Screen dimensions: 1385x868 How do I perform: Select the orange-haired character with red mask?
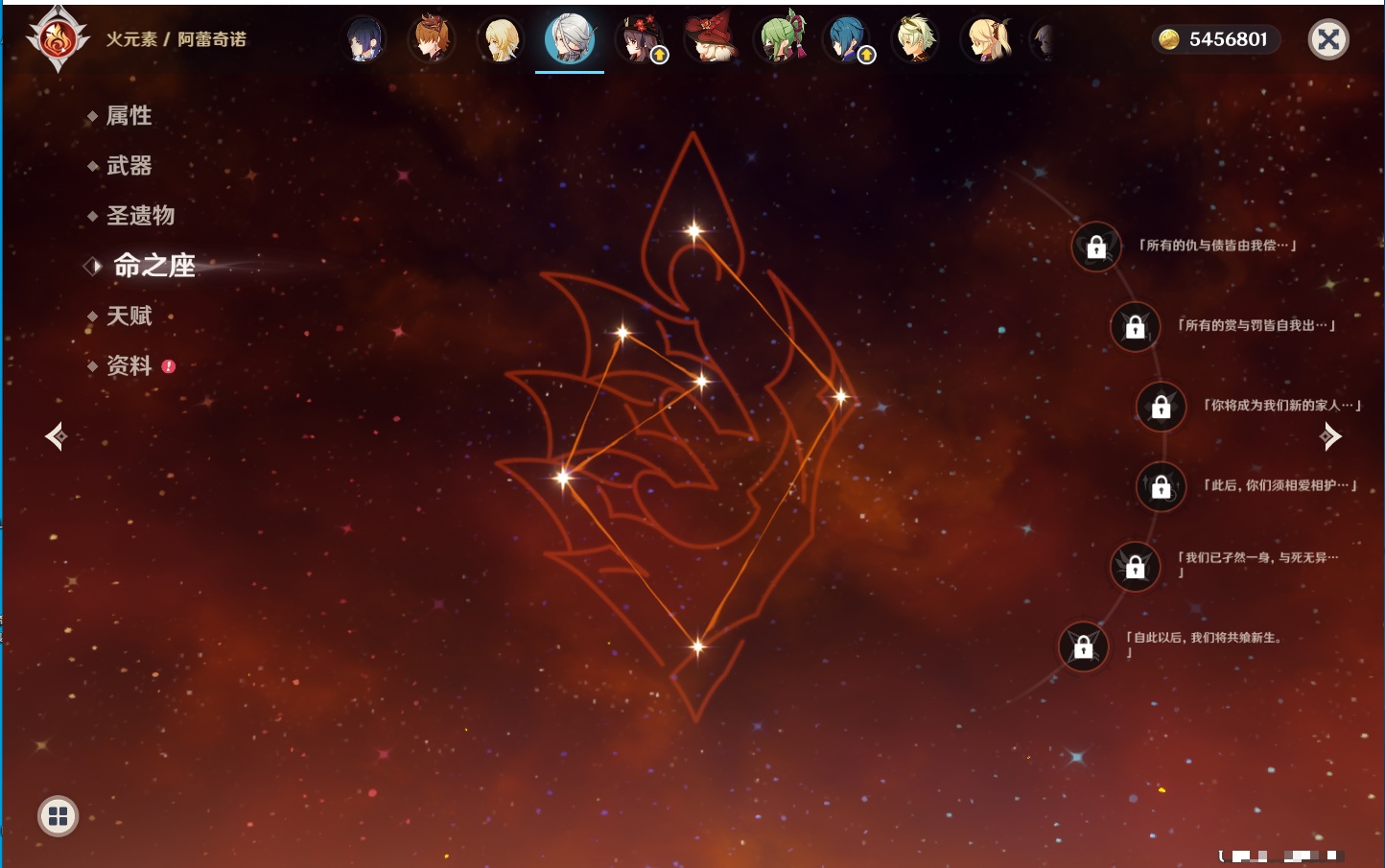pos(432,40)
